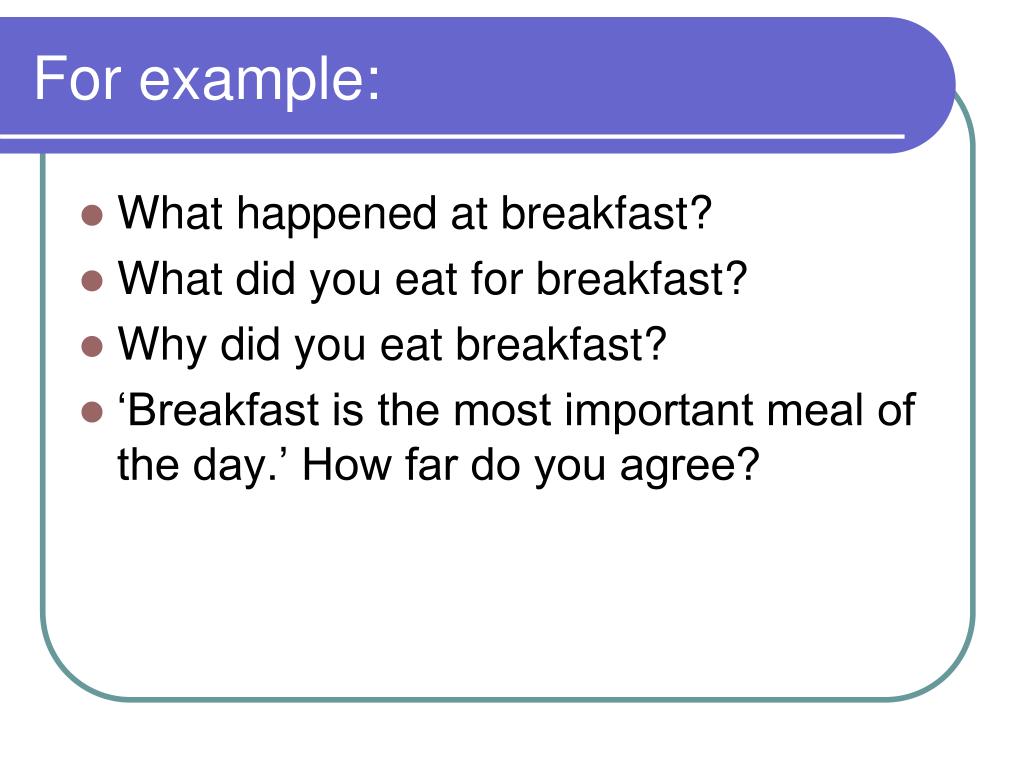The height and width of the screenshot is (768, 1024).
Task: Click the bullet before 'Why did you eat'
Action: pyautogui.click(x=92, y=346)
